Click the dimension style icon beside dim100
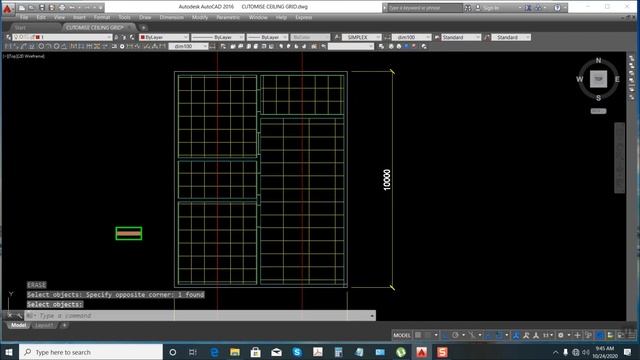640x360 pixels. [387, 37]
